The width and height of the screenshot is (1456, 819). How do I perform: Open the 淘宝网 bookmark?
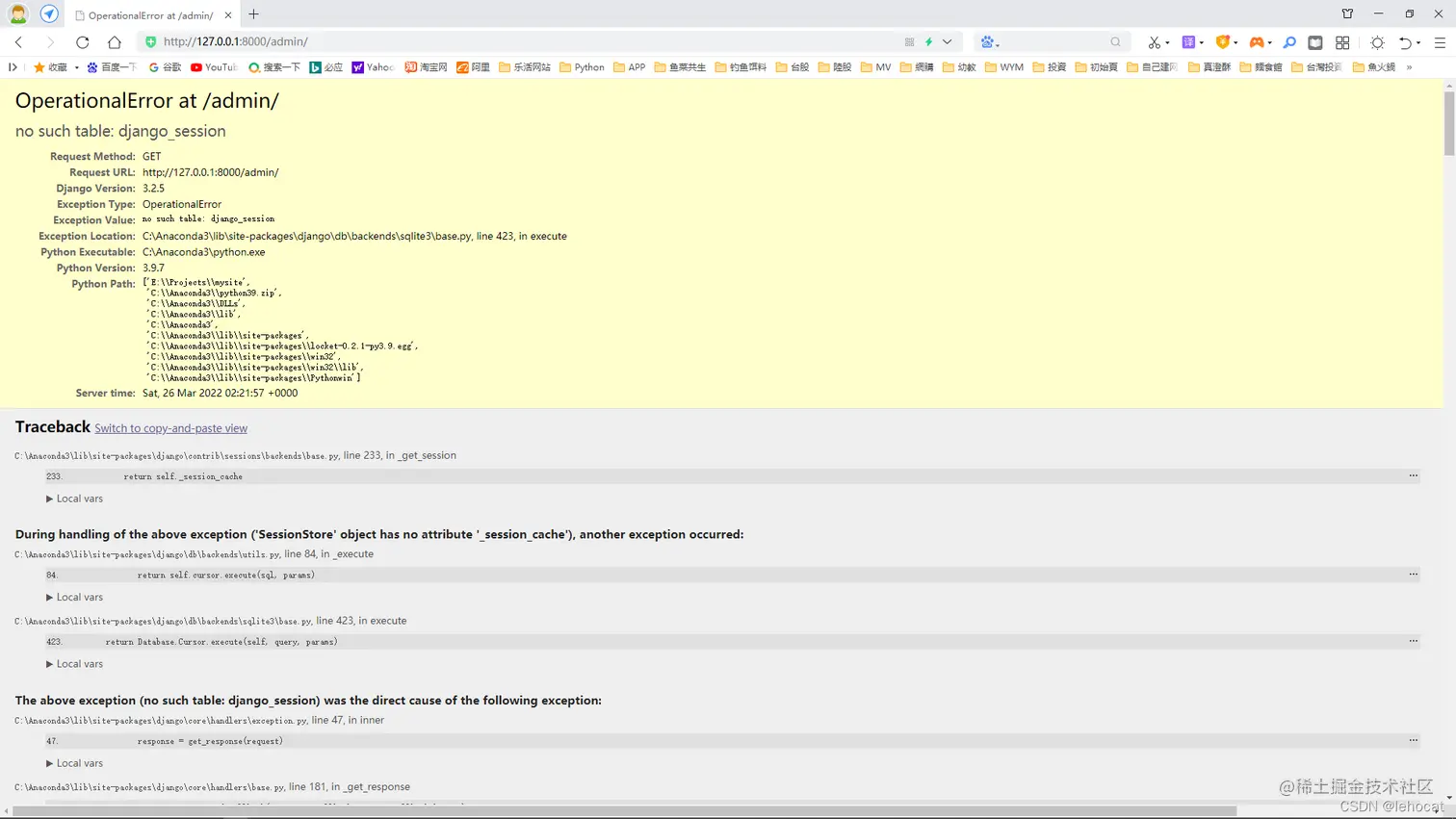[426, 67]
